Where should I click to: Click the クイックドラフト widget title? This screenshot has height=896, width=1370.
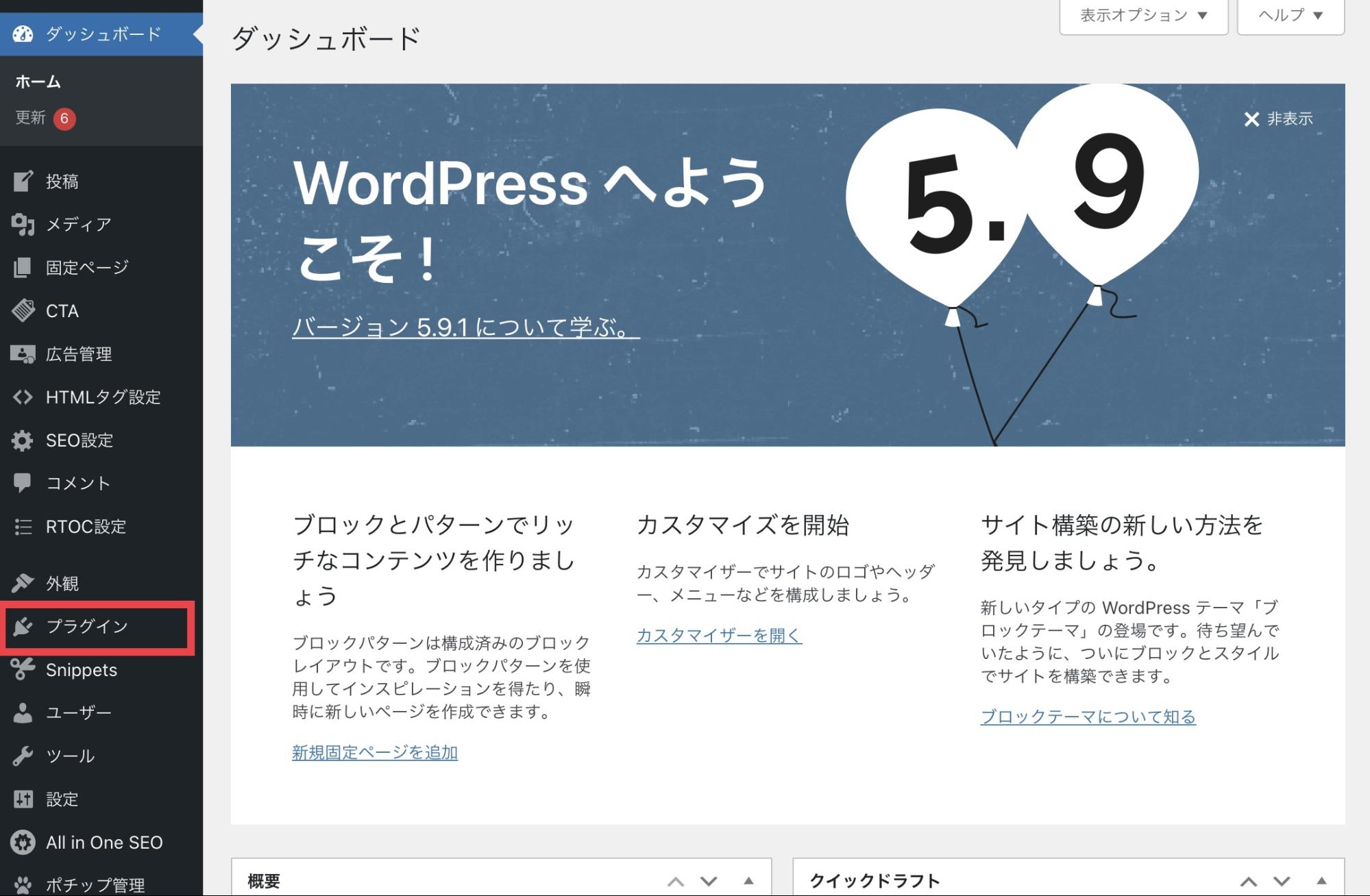click(874, 881)
